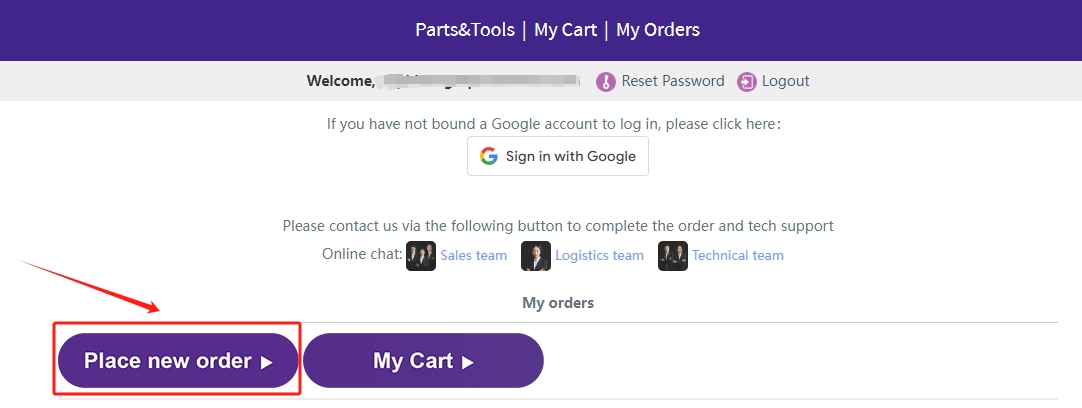This screenshot has height=408, width=1082.
Task: Click the My orders section heading
Action: coord(558,302)
